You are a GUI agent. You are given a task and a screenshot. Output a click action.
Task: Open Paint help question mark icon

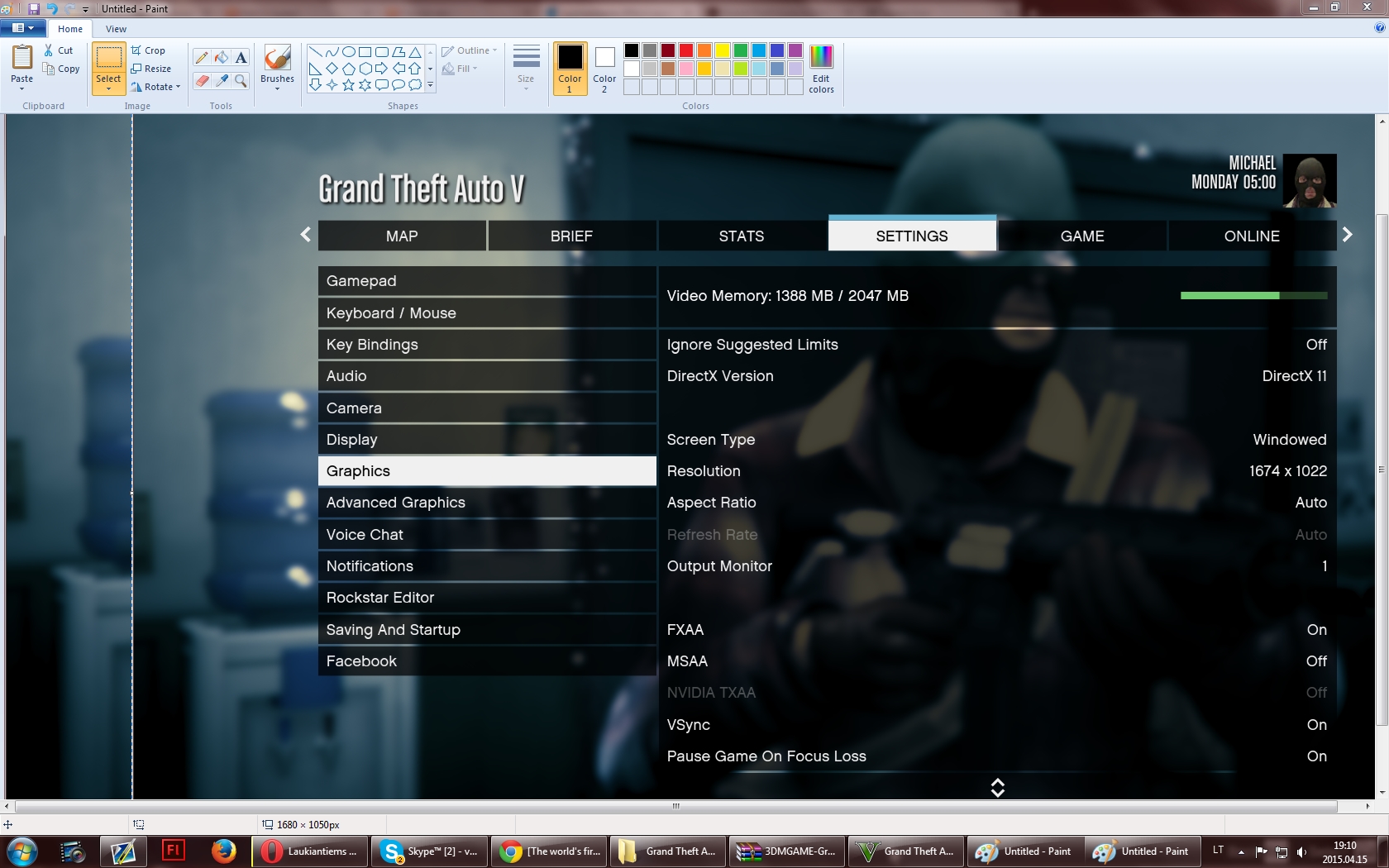click(x=1379, y=27)
